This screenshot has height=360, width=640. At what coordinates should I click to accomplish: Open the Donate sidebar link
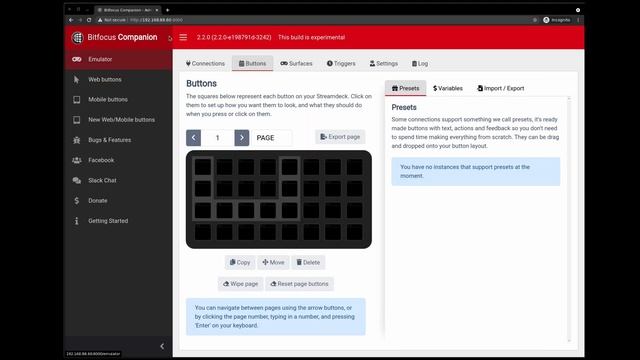pos(118,201)
